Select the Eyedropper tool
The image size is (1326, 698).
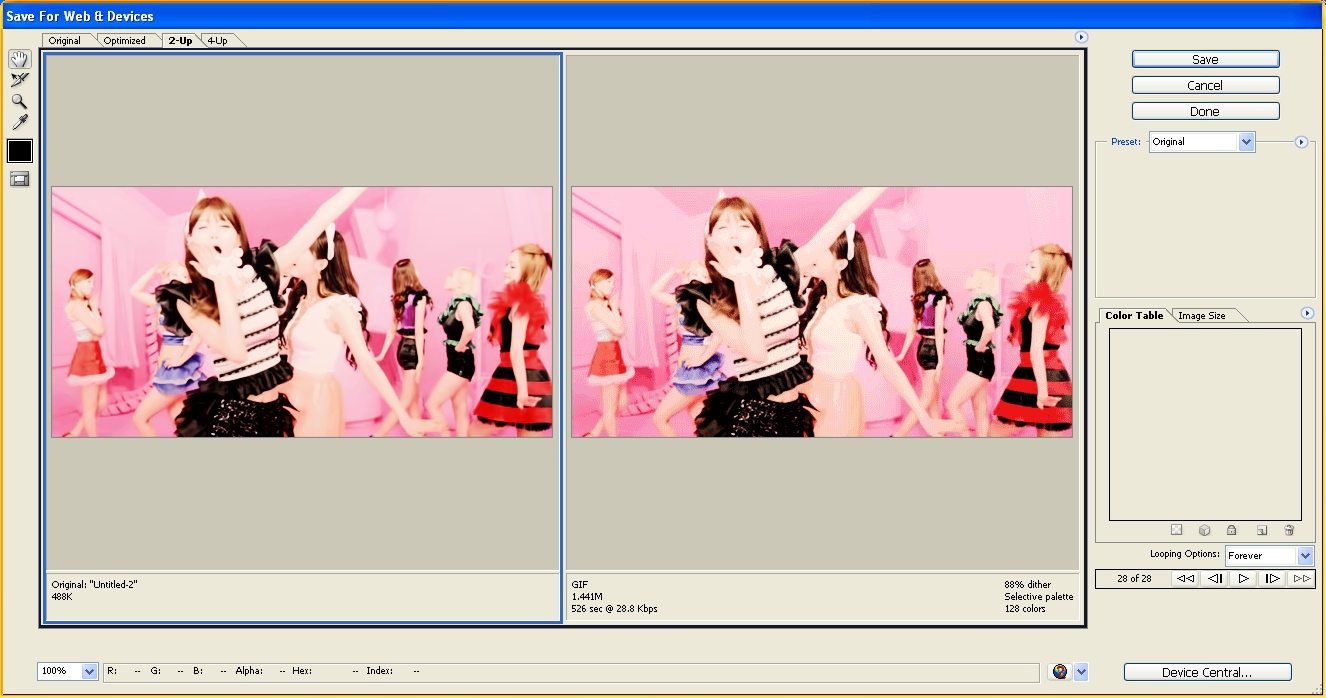[20, 122]
